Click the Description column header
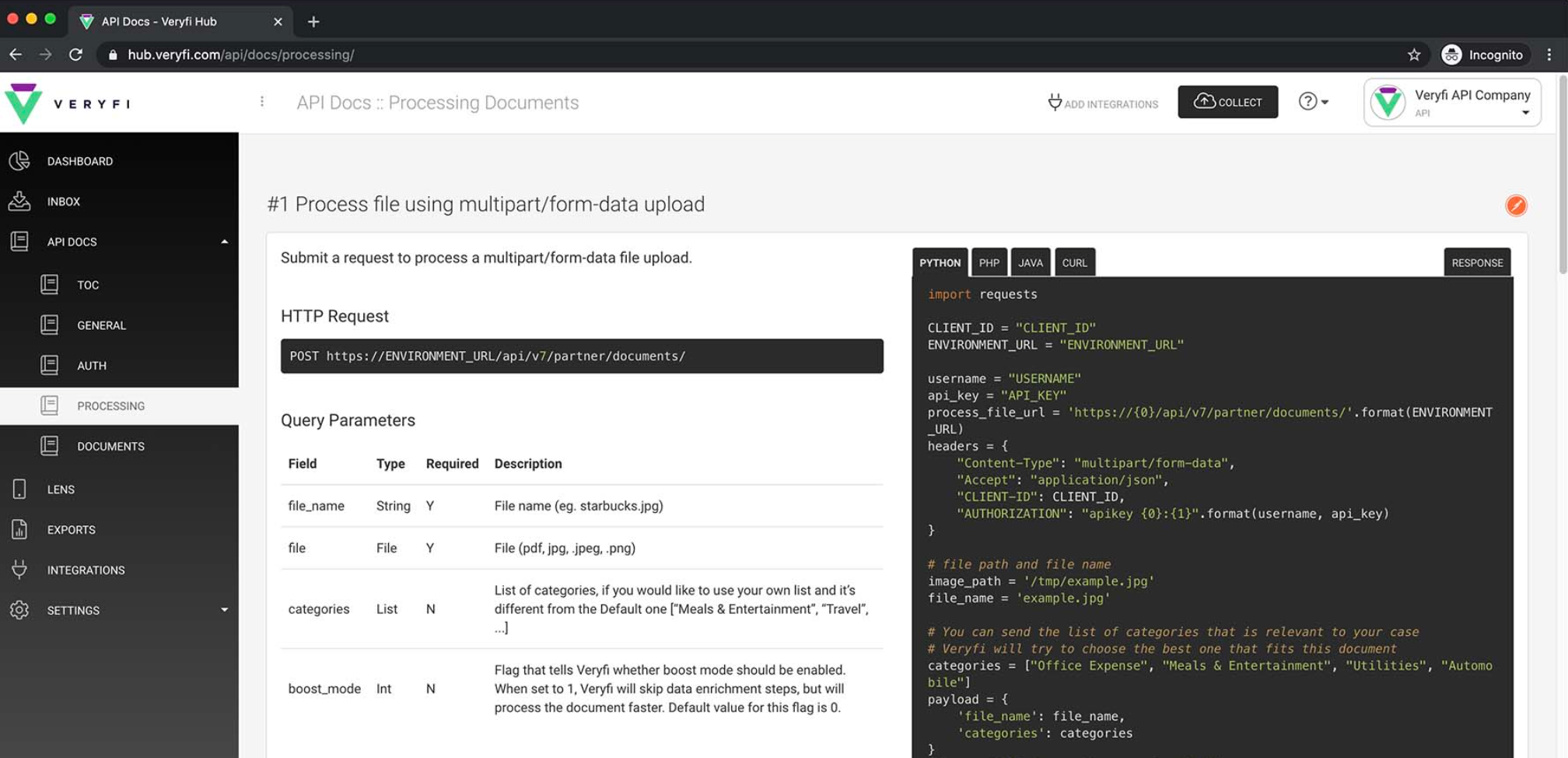The image size is (1568, 758). (528, 464)
